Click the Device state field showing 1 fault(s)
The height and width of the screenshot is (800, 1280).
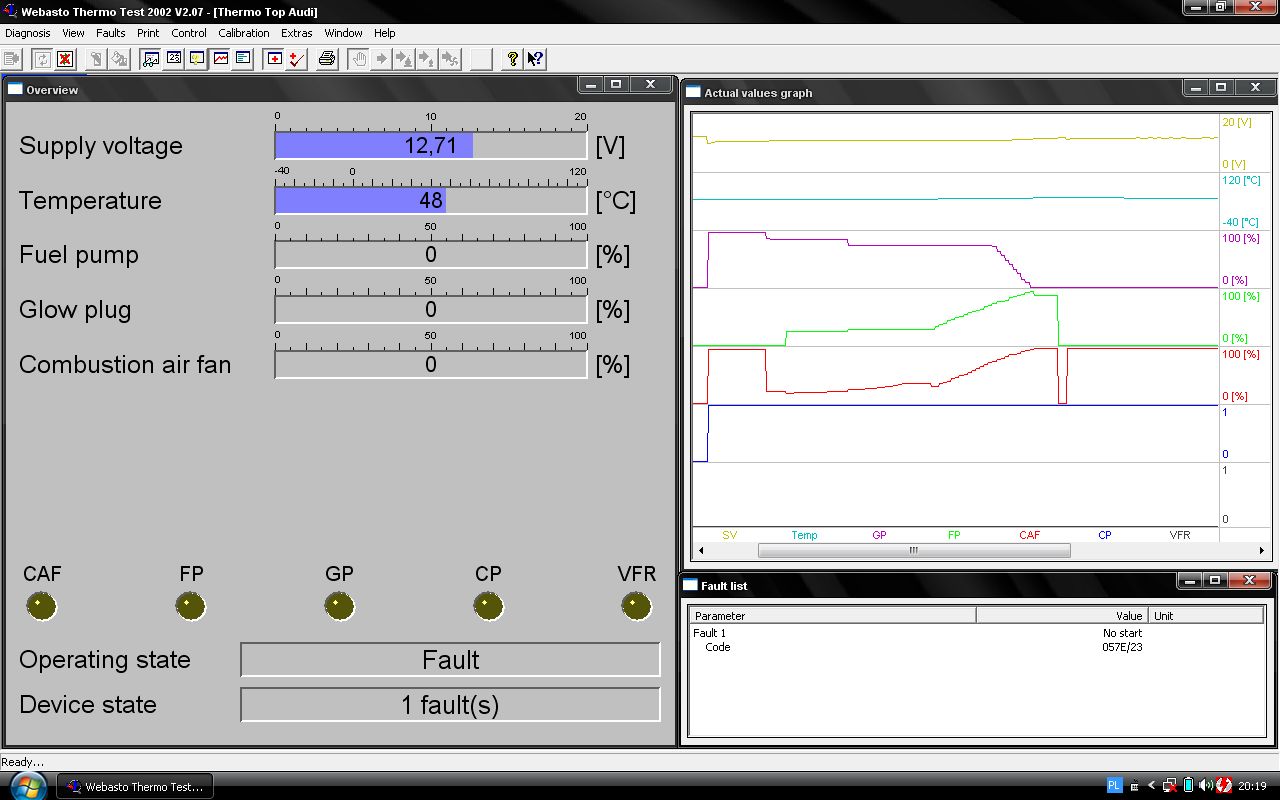tap(450, 705)
